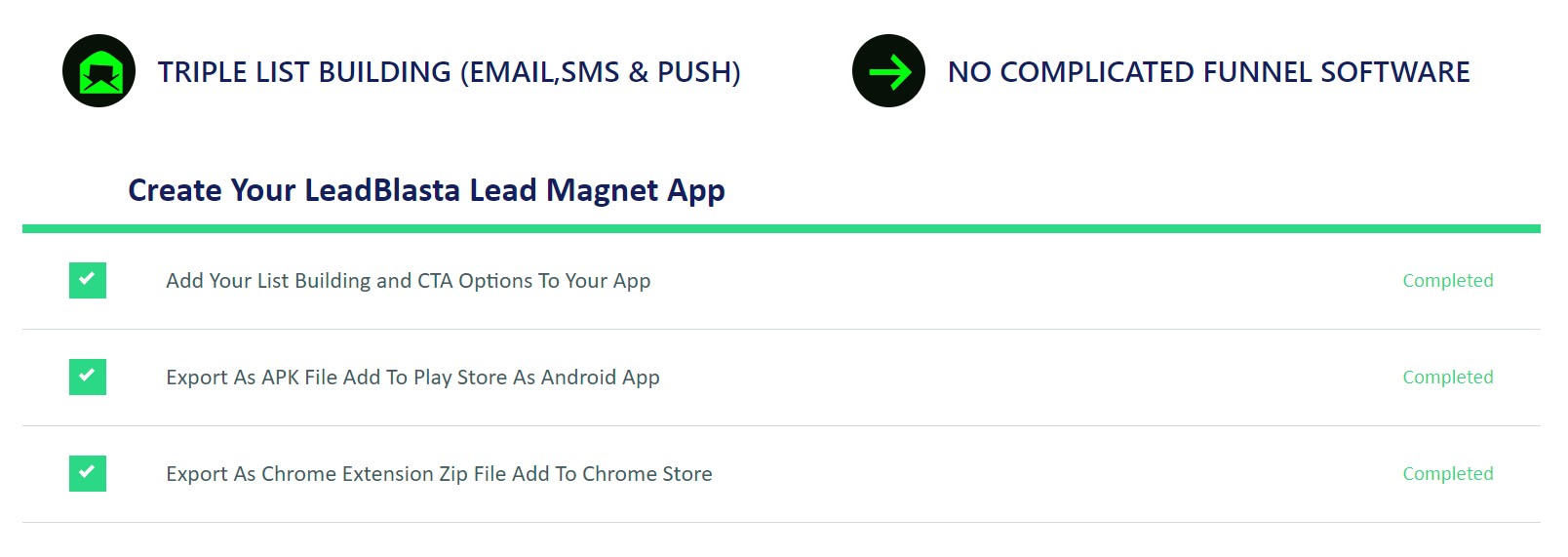Click the checkmark inside first green box
The image size is (1568, 557).
[87, 278]
